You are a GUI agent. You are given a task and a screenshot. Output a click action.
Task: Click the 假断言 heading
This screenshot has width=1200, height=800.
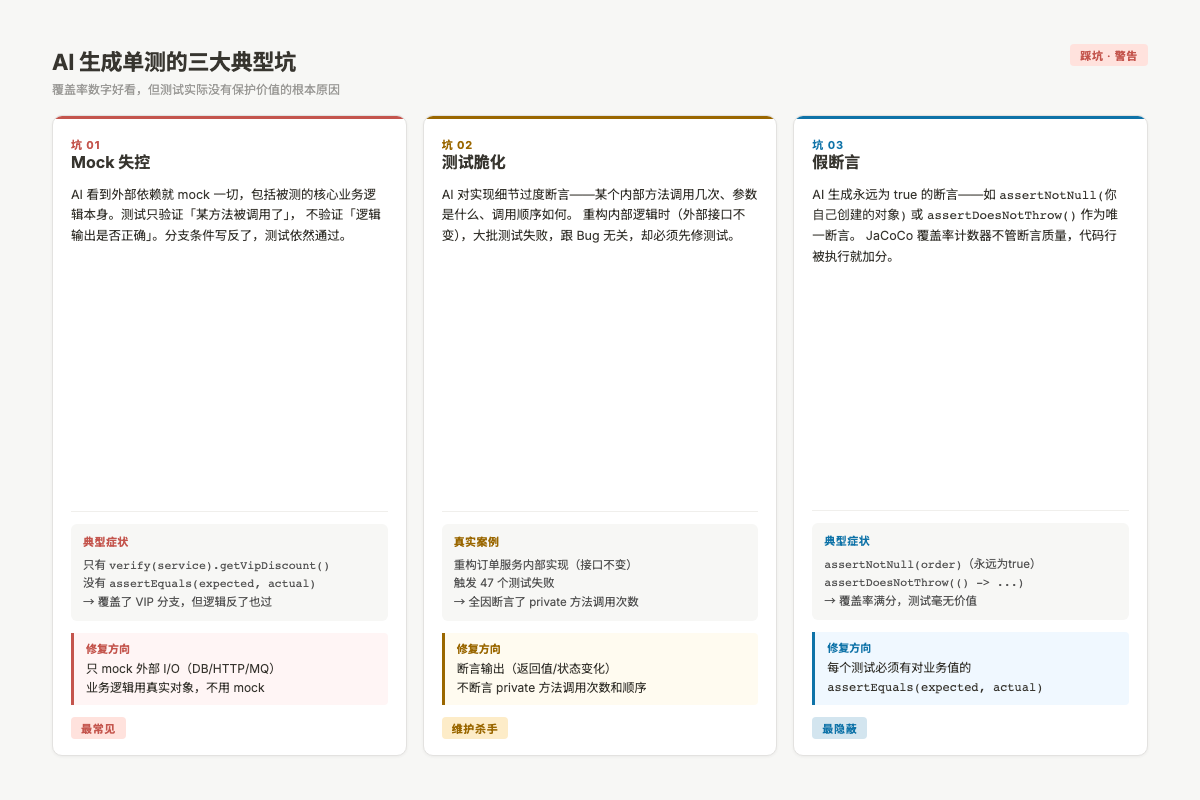[x=836, y=163]
